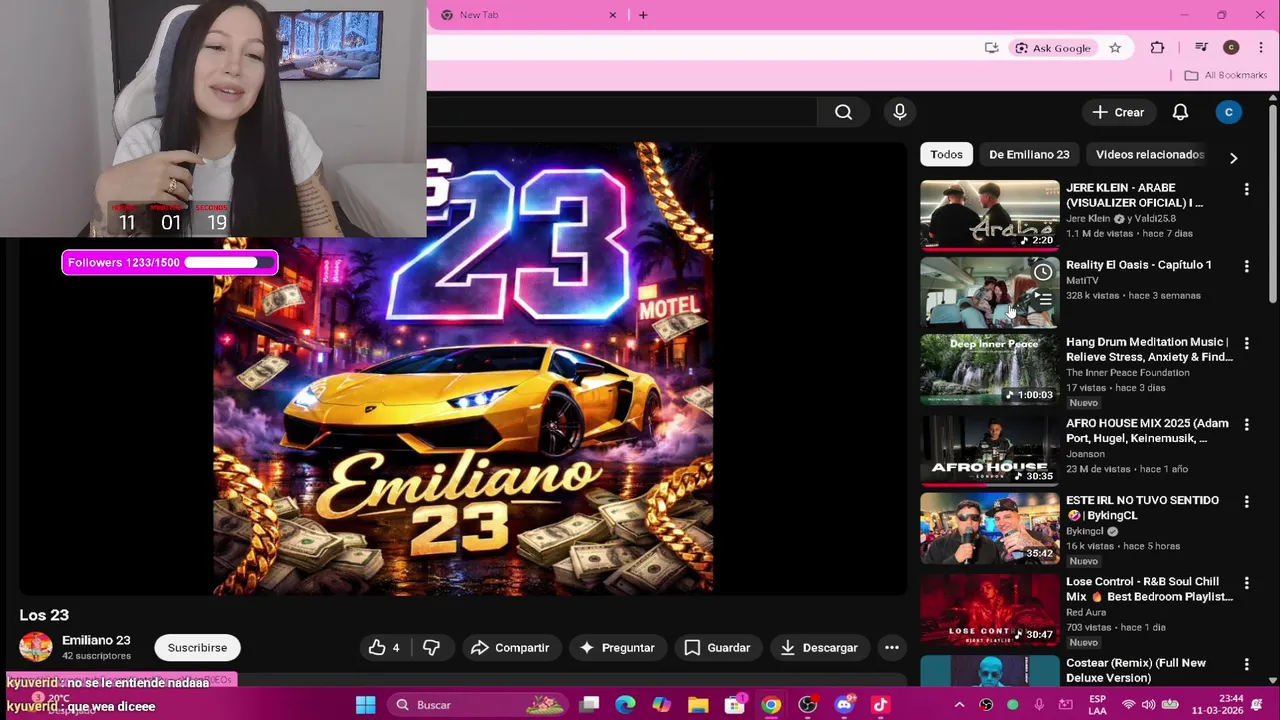The width and height of the screenshot is (1280, 720).
Task: Open a new browser tab with plus
Action: 643,15
